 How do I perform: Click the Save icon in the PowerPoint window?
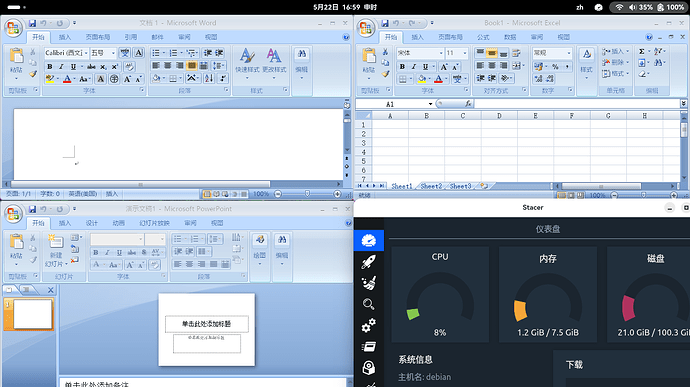(x=32, y=209)
